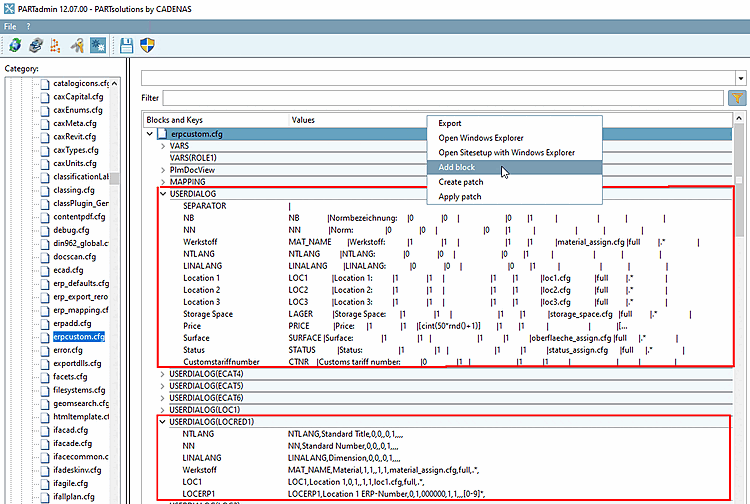
Task: Expand the VARS block
Action: click(164, 146)
